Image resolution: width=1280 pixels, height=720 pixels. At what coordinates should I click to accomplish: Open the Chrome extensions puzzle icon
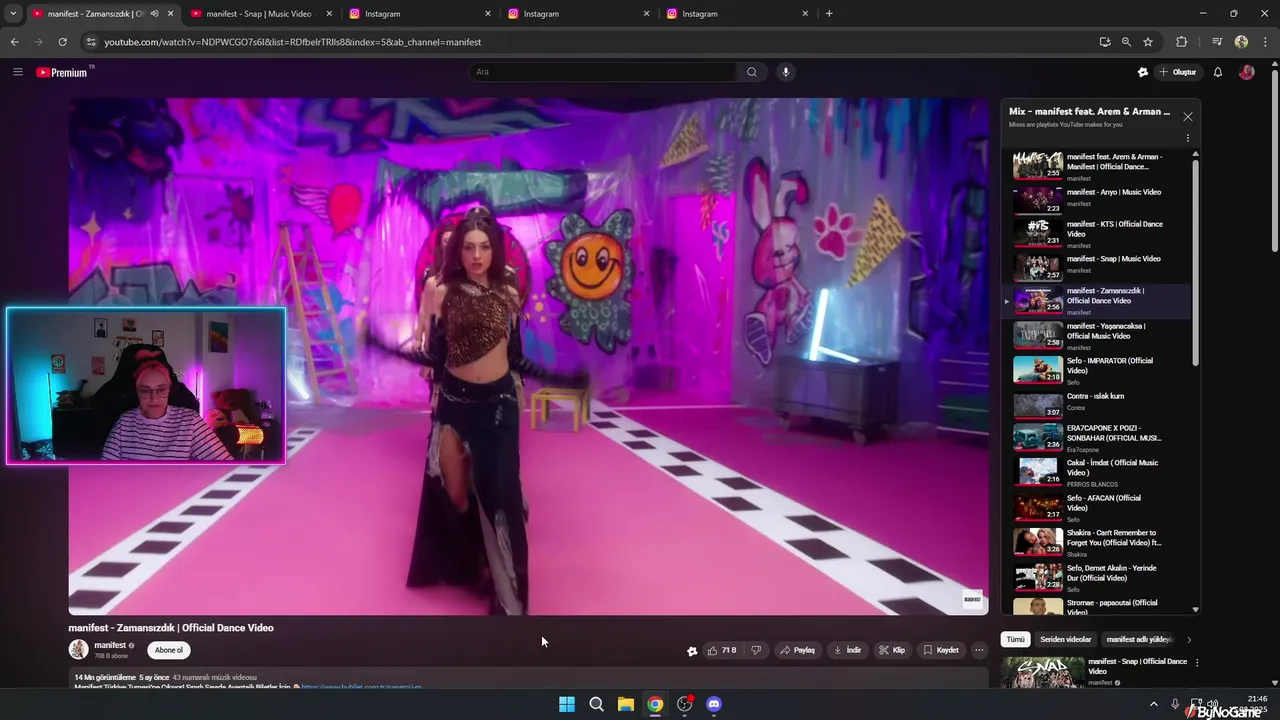pyautogui.click(x=1182, y=42)
